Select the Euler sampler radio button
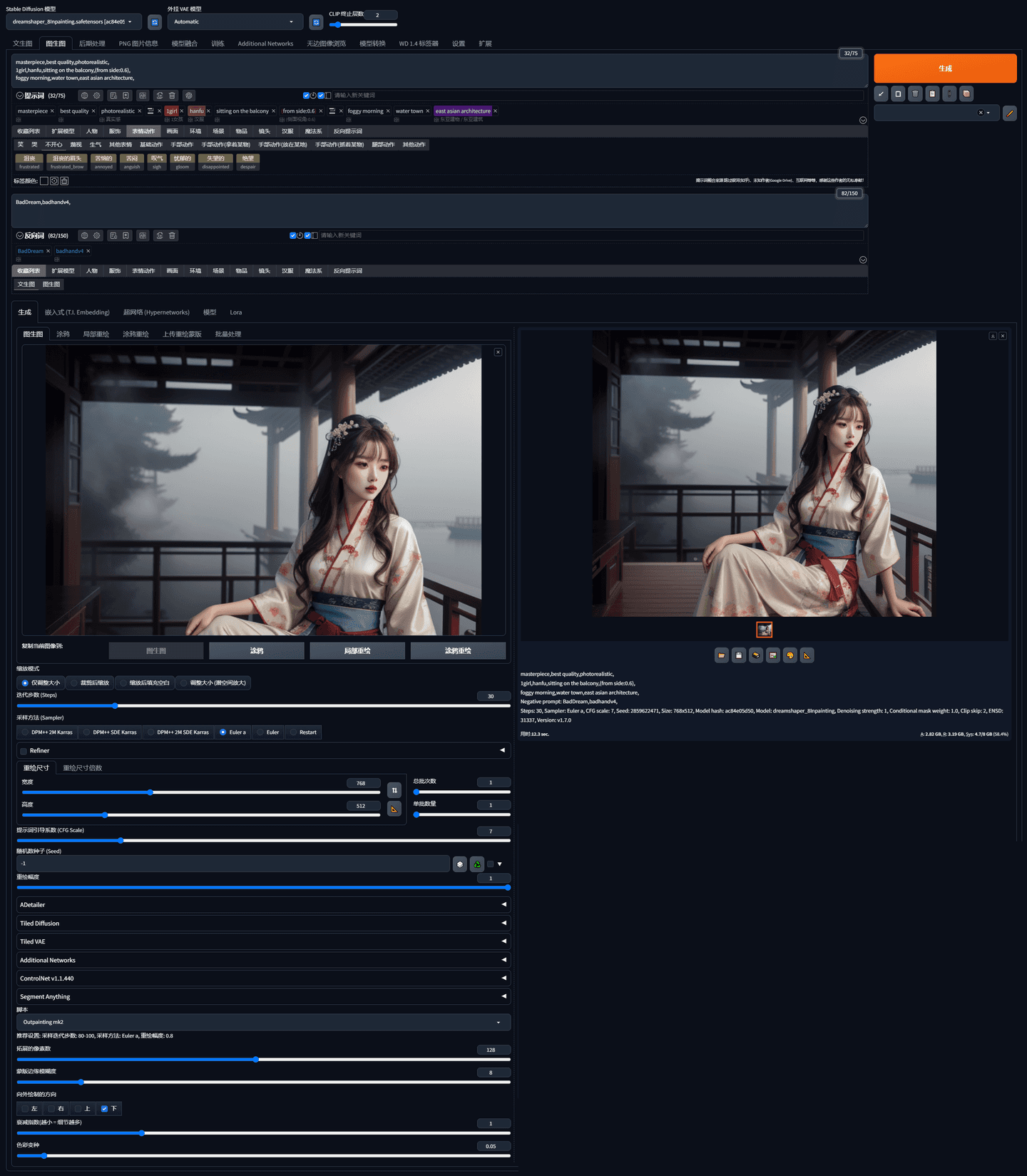This screenshot has height=1176, width=1027. [261, 732]
